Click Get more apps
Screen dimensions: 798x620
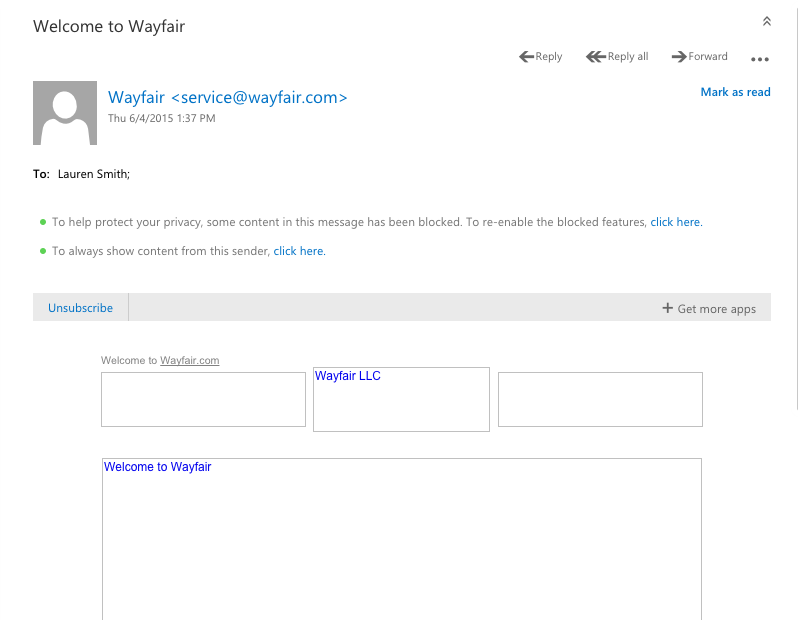pyautogui.click(x=709, y=308)
